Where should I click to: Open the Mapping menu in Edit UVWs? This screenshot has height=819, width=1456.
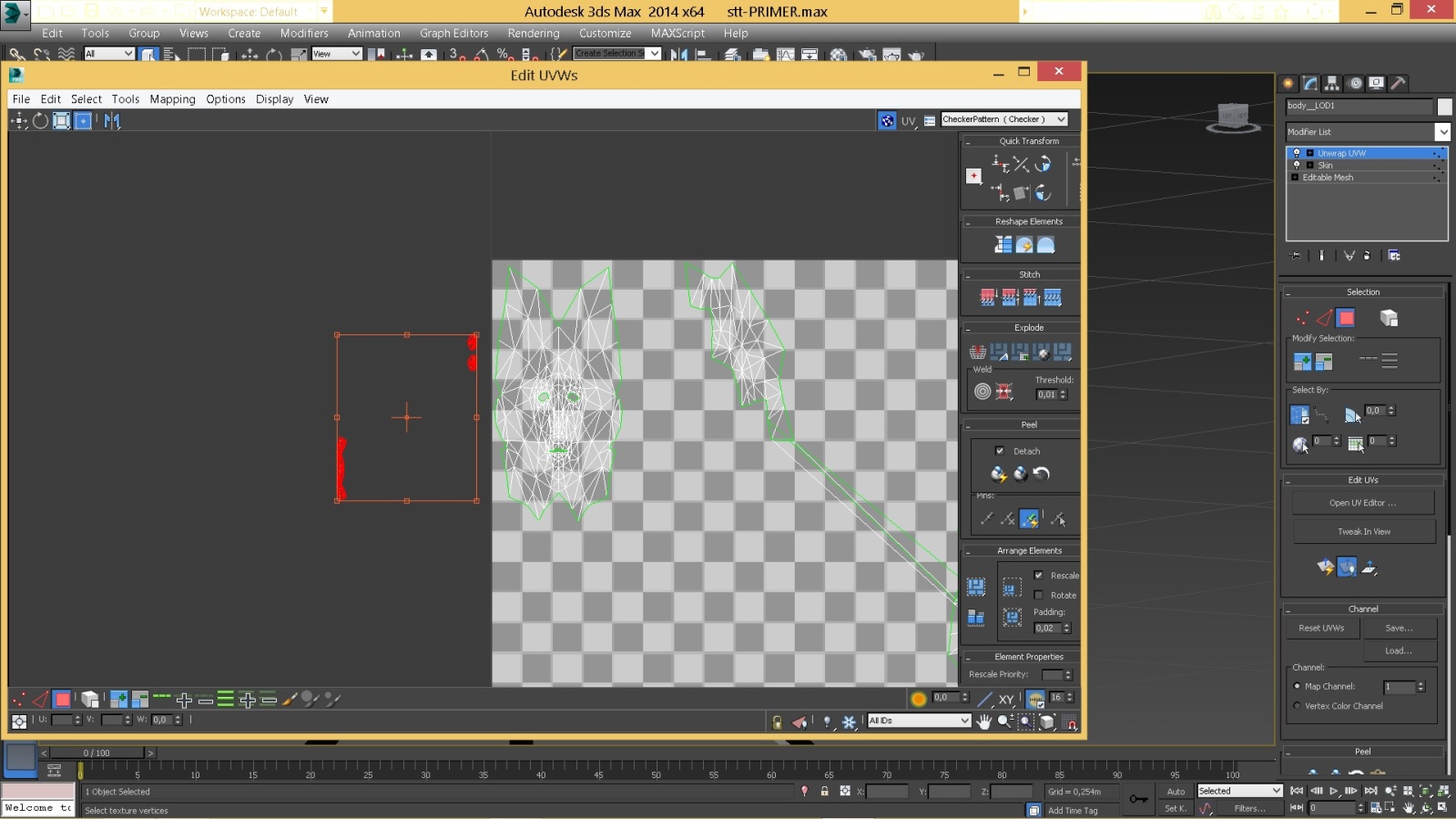click(172, 98)
